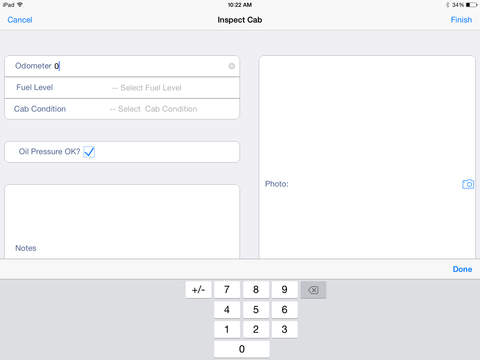The width and height of the screenshot is (480, 360).
Task: Tap the Fuel Level label
Action: 35,87
